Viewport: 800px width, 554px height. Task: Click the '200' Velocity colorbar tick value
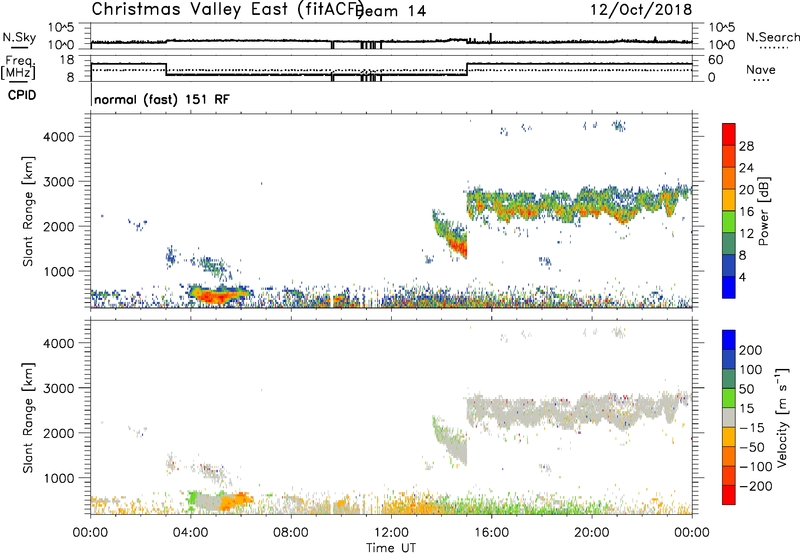(x=751, y=350)
